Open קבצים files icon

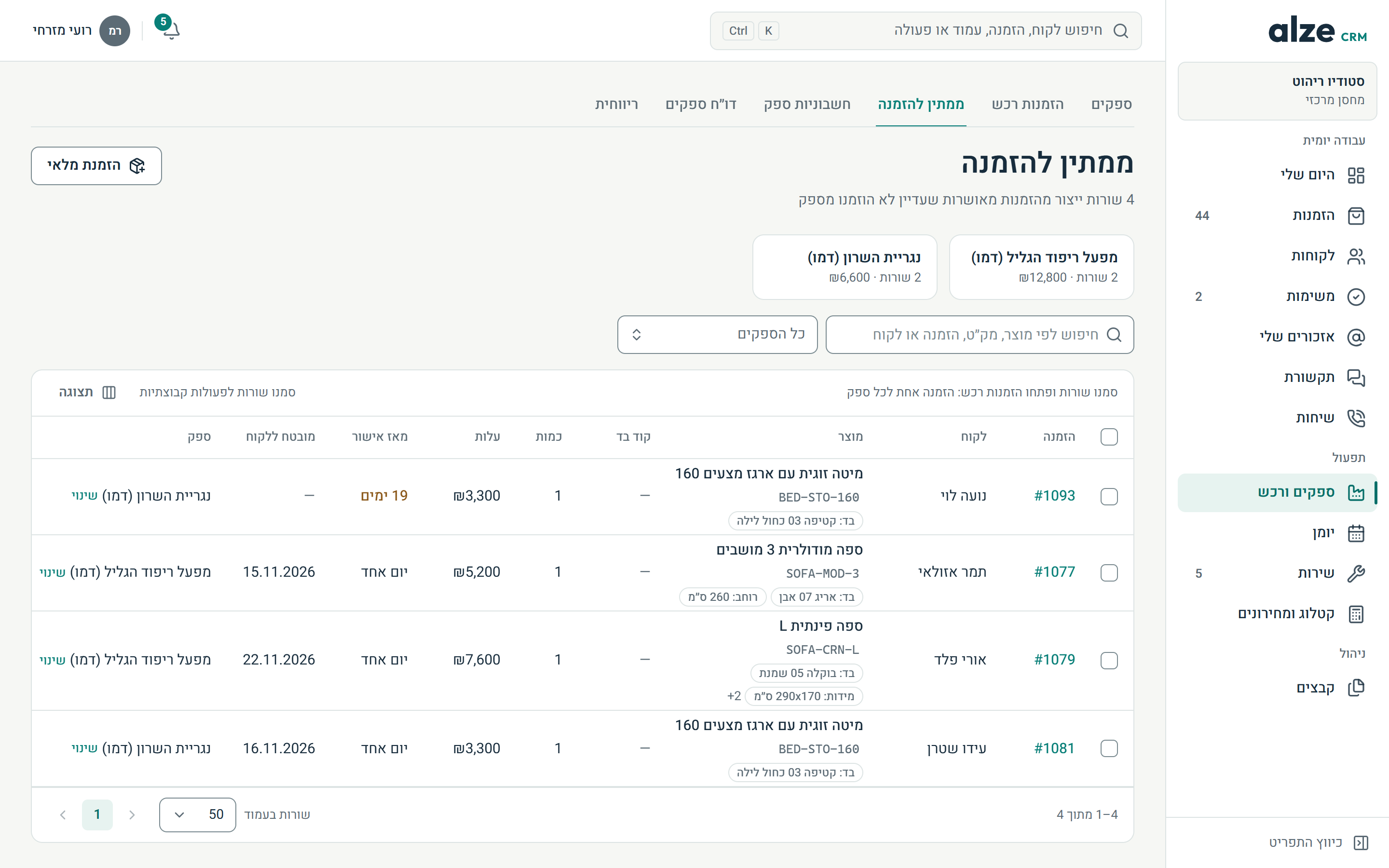pos(1356,688)
